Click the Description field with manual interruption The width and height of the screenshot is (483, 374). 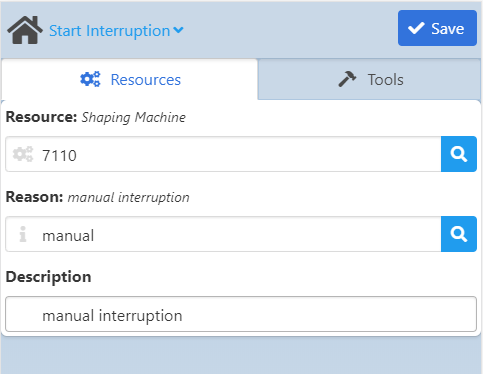pyautogui.click(x=241, y=314)
